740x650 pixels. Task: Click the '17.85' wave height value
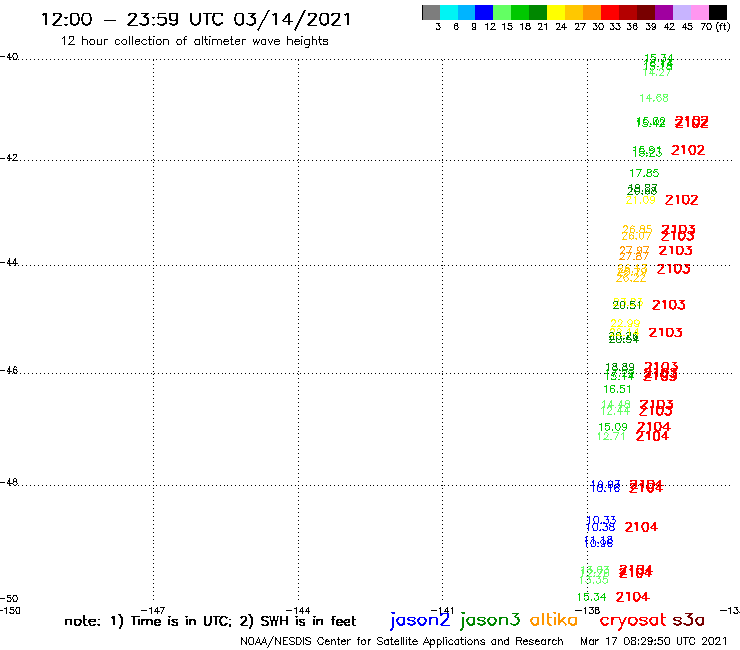[x=644, y=173]
